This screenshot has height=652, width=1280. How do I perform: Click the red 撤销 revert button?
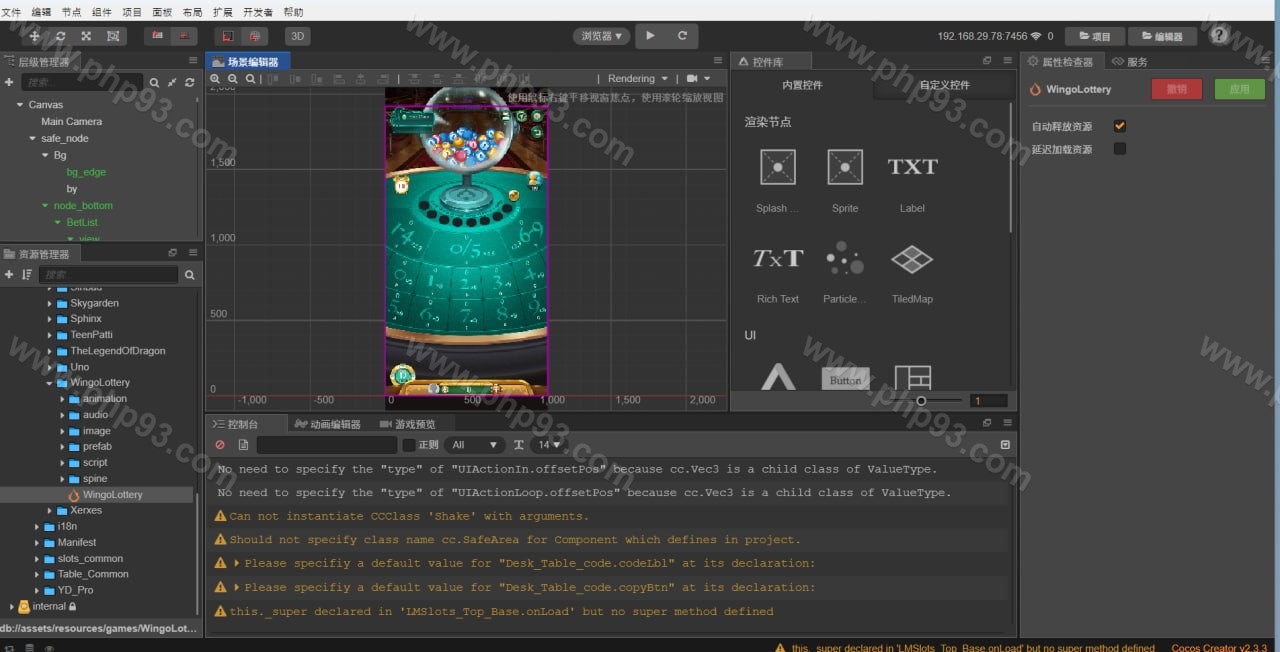[1176, 89]
